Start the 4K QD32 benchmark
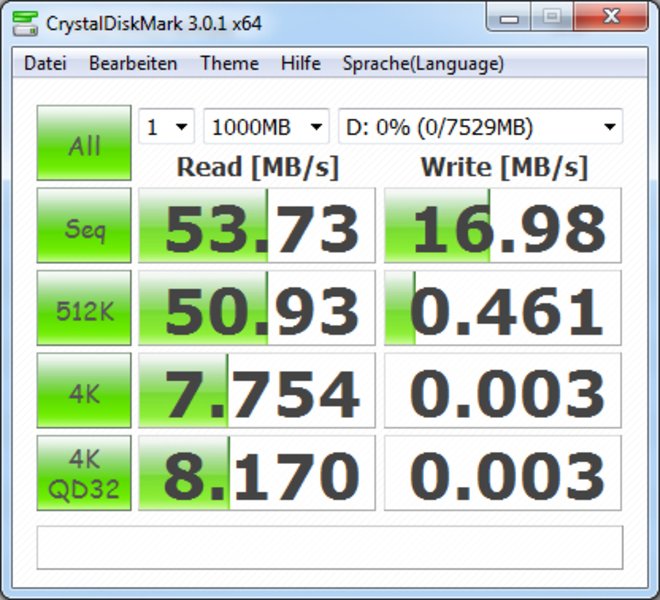Screen dimensions: 660x600 [84, 473]
